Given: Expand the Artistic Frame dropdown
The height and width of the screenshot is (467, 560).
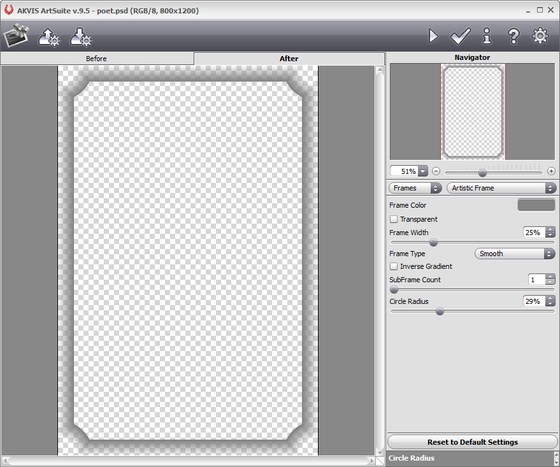Looking at the screenshot, I should click(501, 188).
